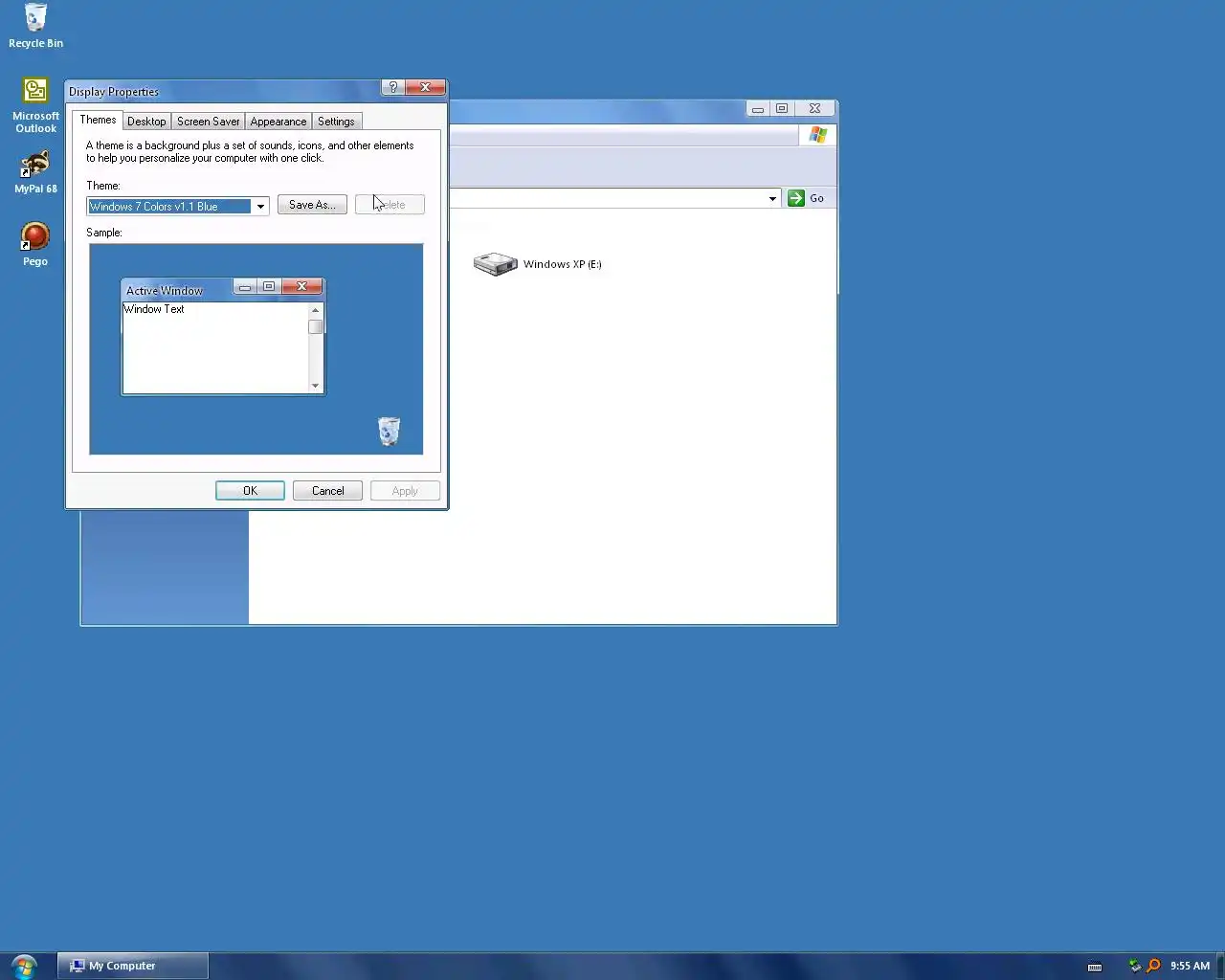Open the Appearance tab
Viewport: 1225px width, 980px height.
pyautogui.click(x=278, y=122)
